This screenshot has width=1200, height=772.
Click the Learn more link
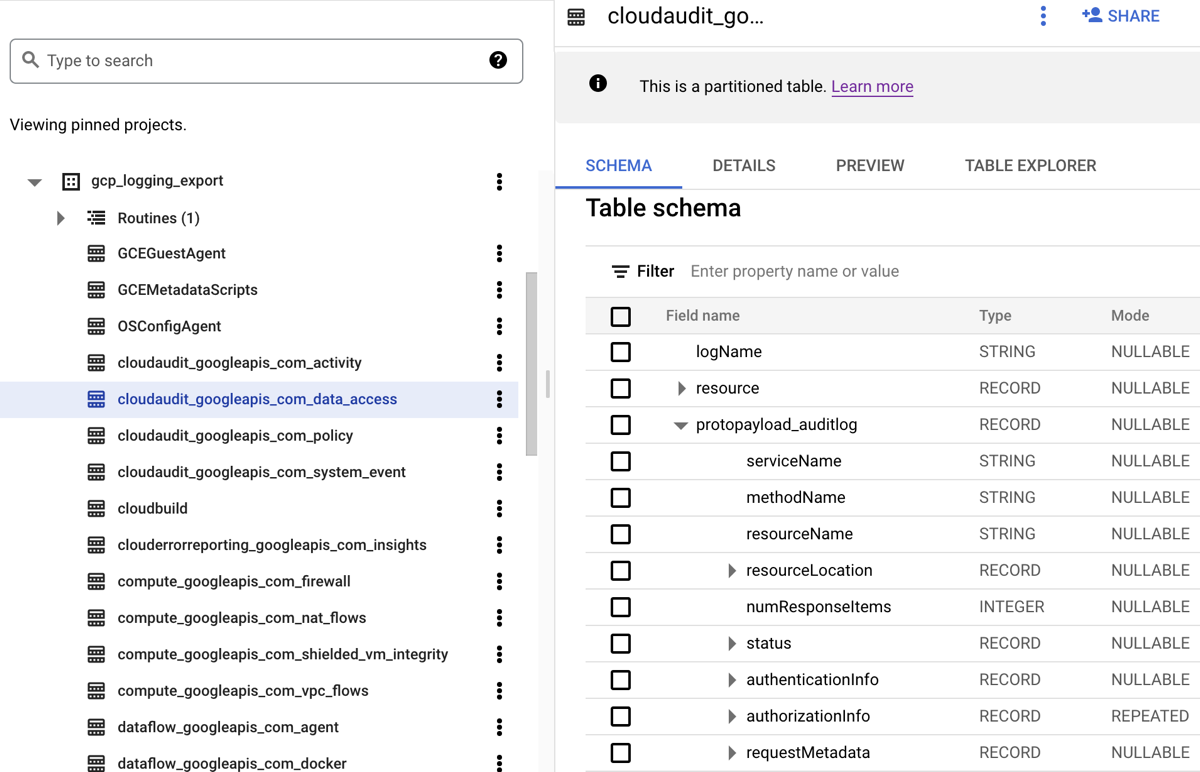coord(872,86)
